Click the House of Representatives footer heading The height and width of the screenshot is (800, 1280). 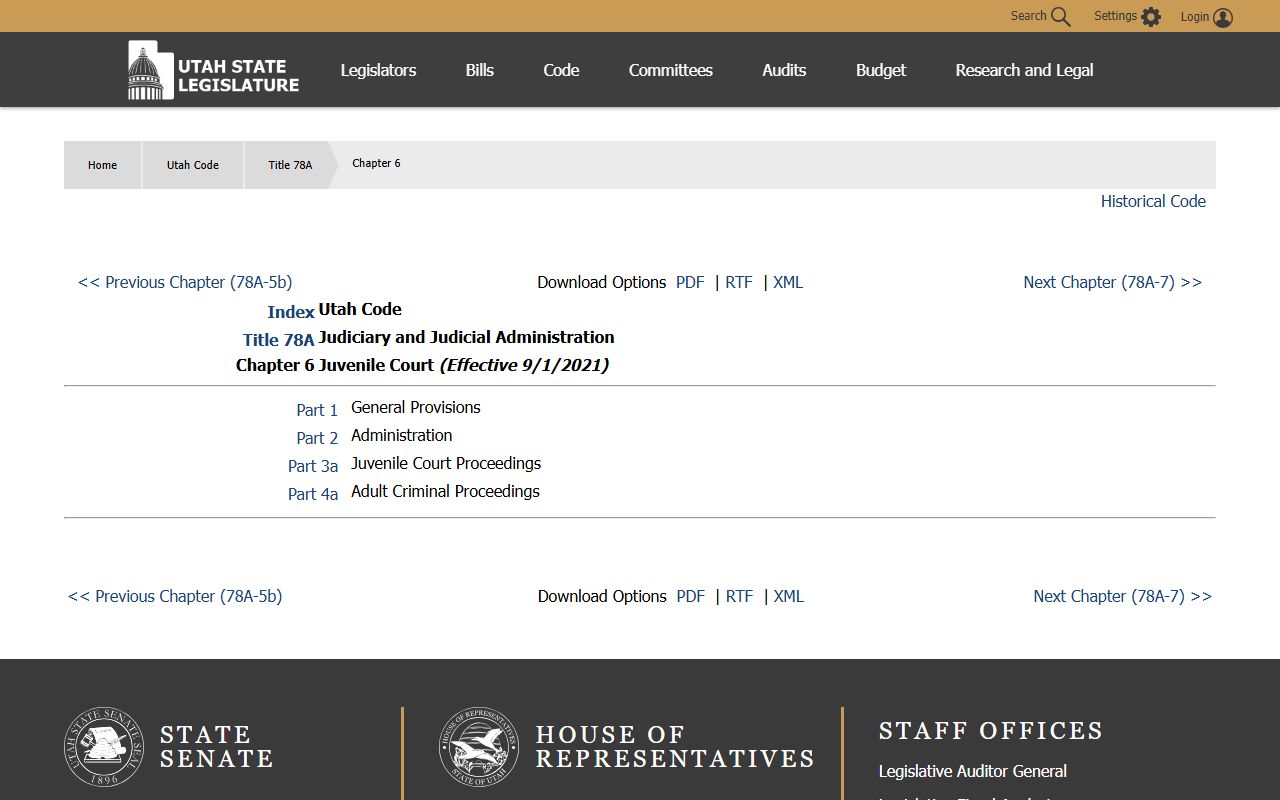pyautogui.click(x=675, y=747)
